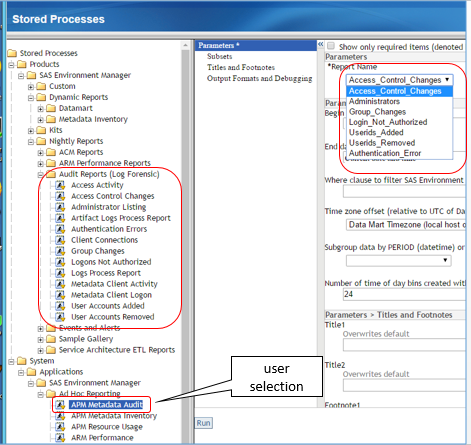Enable Show only required items checkbox
This screenshot has width=471, height=445.
pos(331,46)
